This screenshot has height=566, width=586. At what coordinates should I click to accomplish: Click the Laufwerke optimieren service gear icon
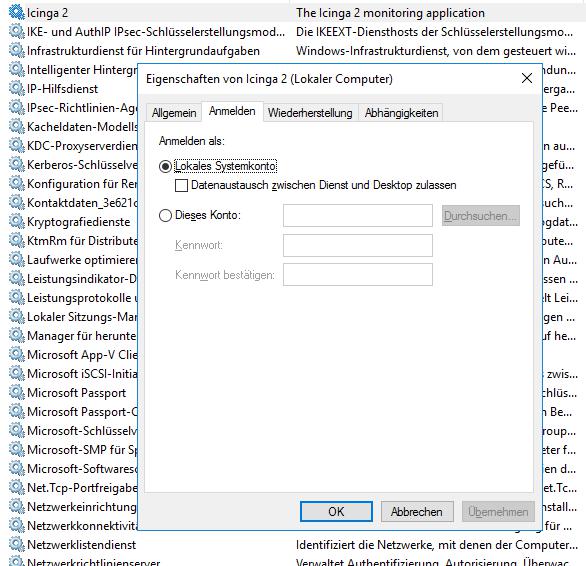tap(17, 259)
